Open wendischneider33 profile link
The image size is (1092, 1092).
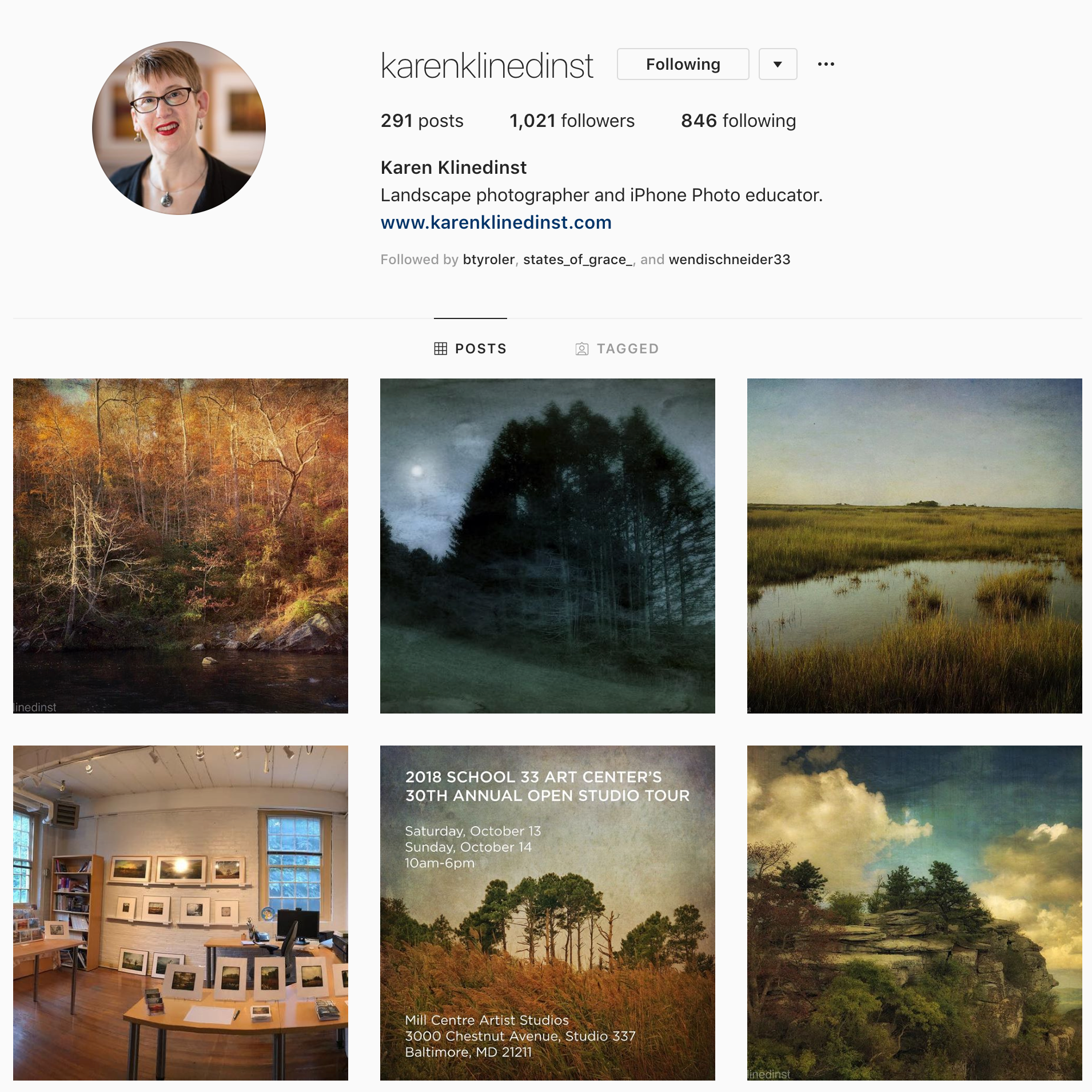click(x=730, y=260)
